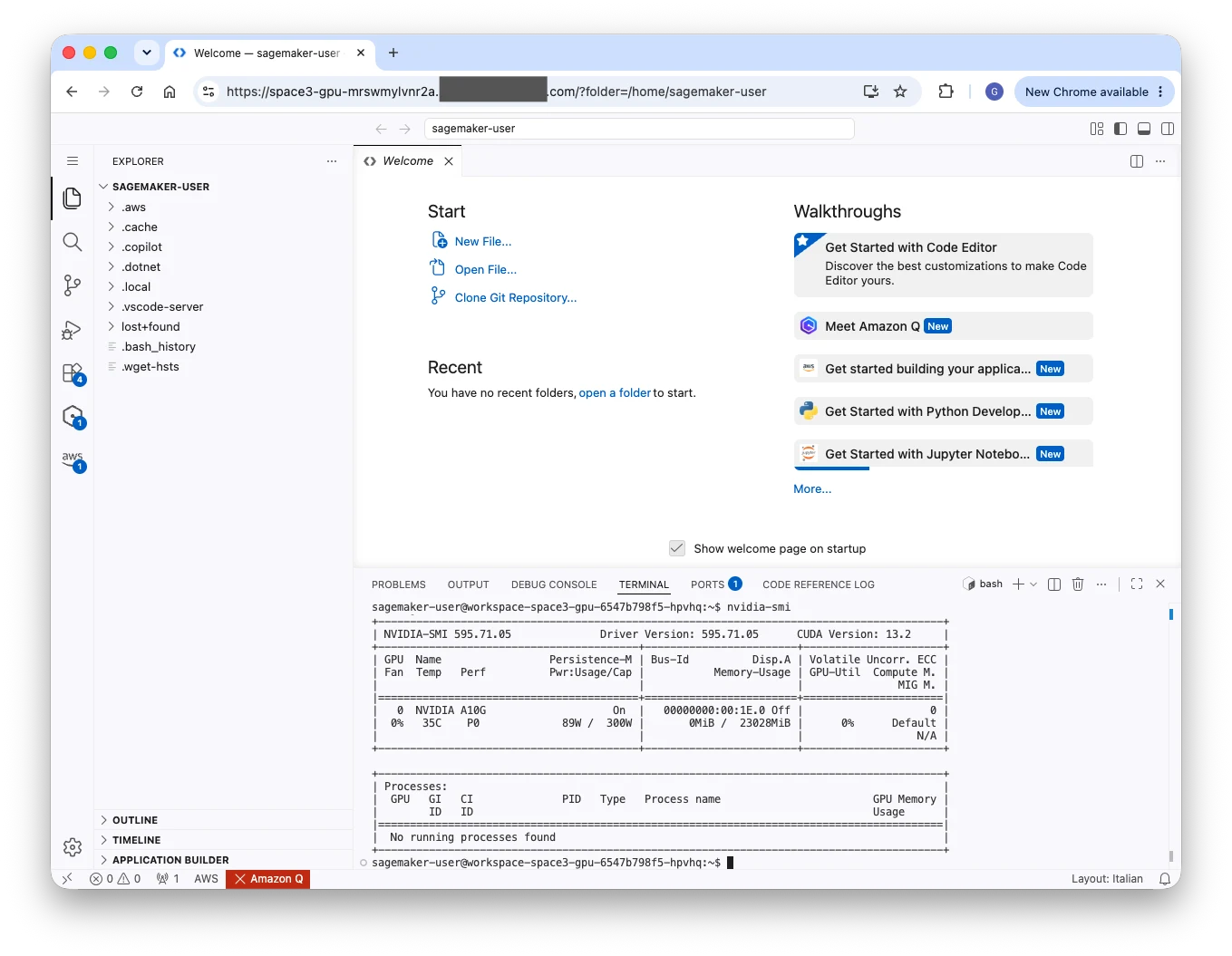Switch to the DEBUG CONSOLE tab
This screenshot has width=1232, height=956.
(554, 584)
